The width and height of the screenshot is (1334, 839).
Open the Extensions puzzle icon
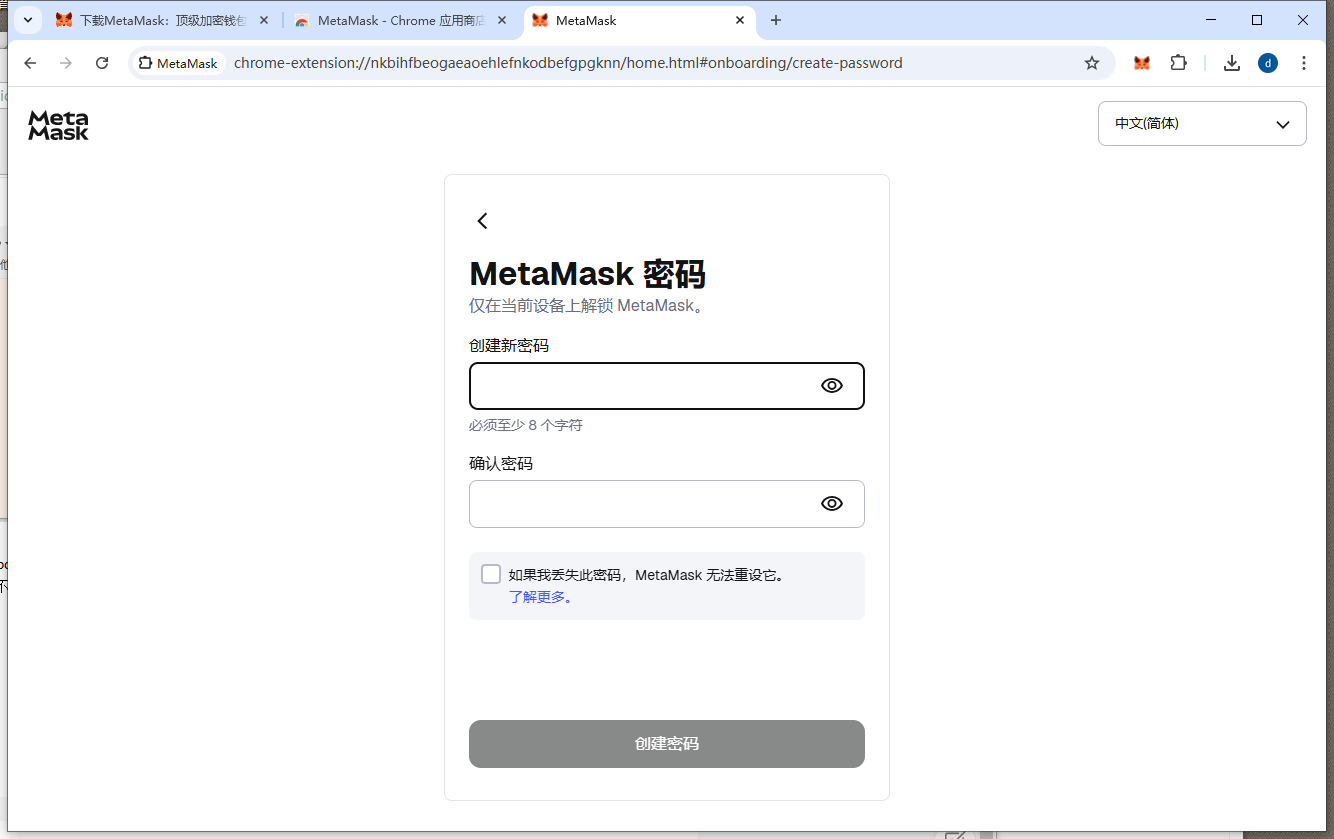(1179, 63)
